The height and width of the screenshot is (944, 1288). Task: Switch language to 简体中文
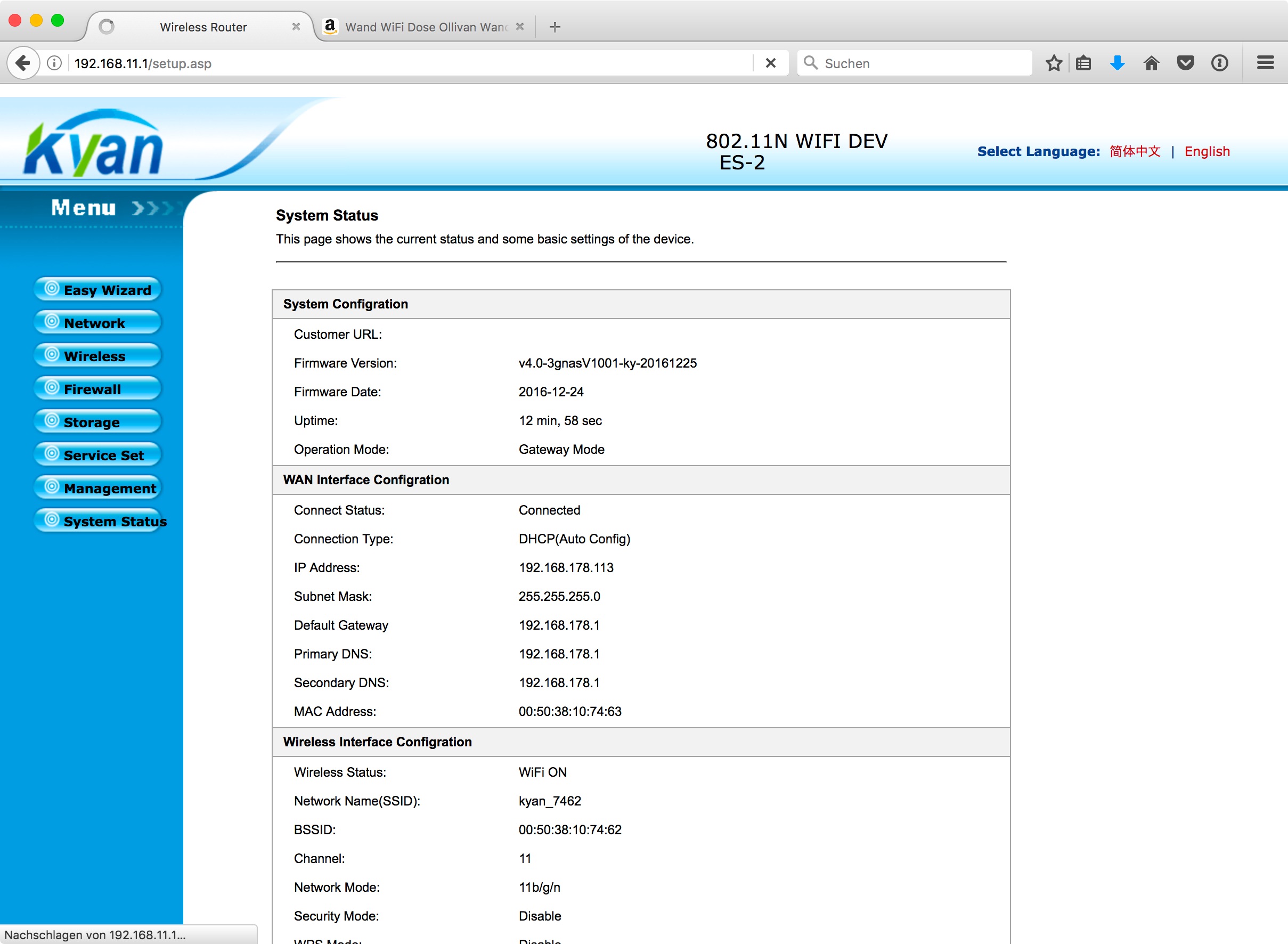click(x=1135, y=151)
